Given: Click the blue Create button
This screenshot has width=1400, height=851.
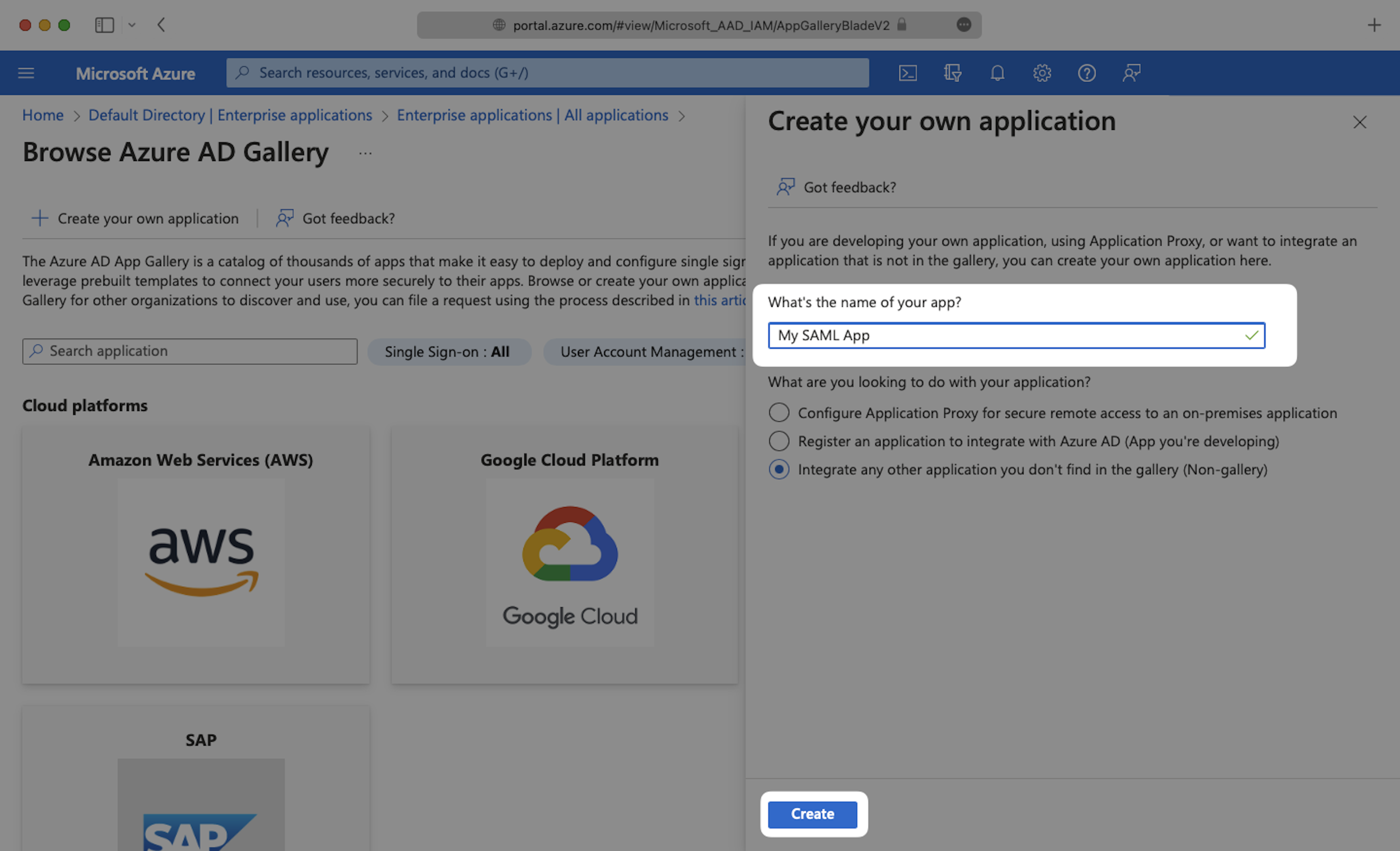Looking at the screenshot, I should click(812, 814).
